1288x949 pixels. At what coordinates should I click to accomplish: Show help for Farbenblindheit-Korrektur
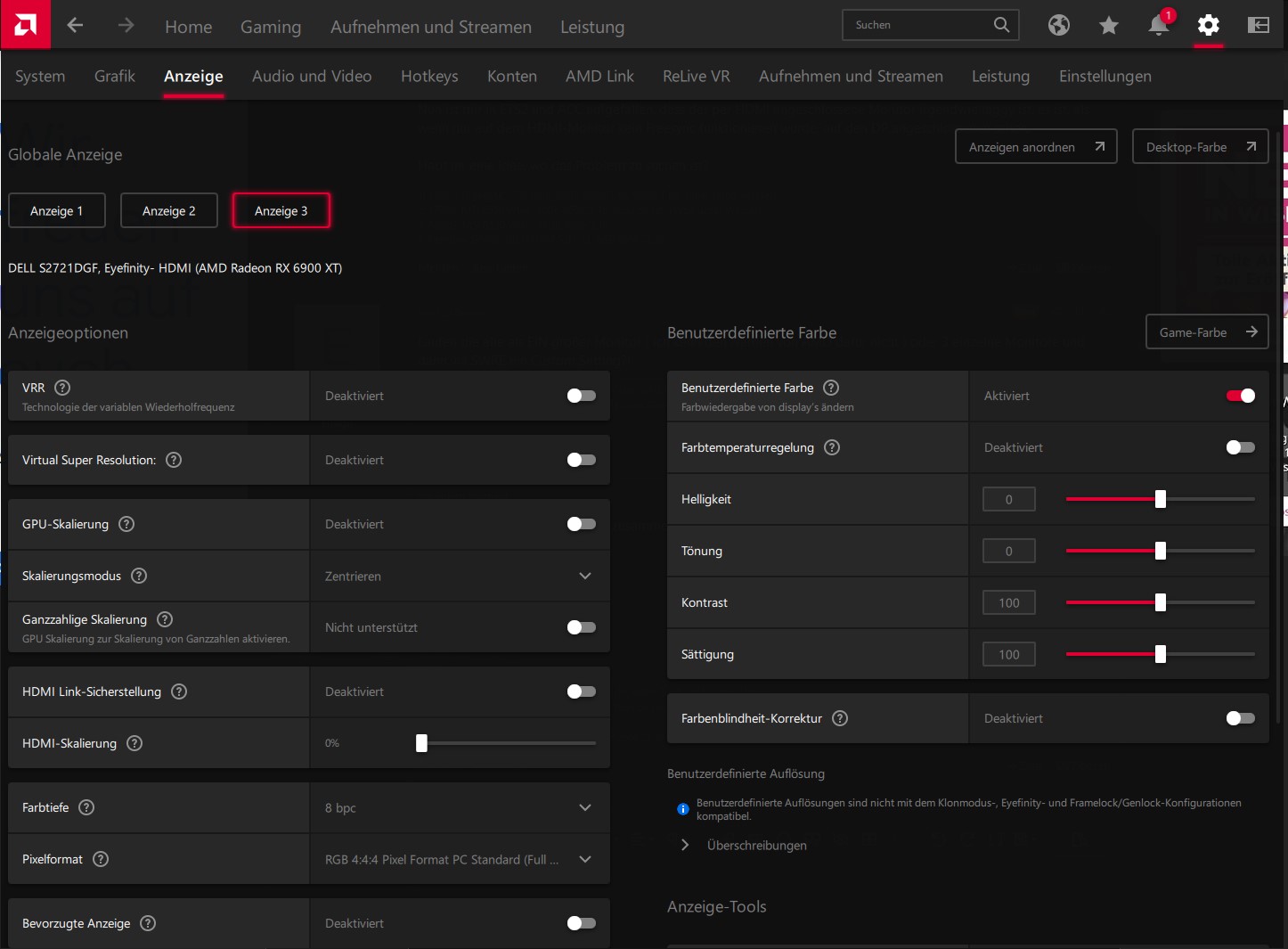tap(840, 718)
